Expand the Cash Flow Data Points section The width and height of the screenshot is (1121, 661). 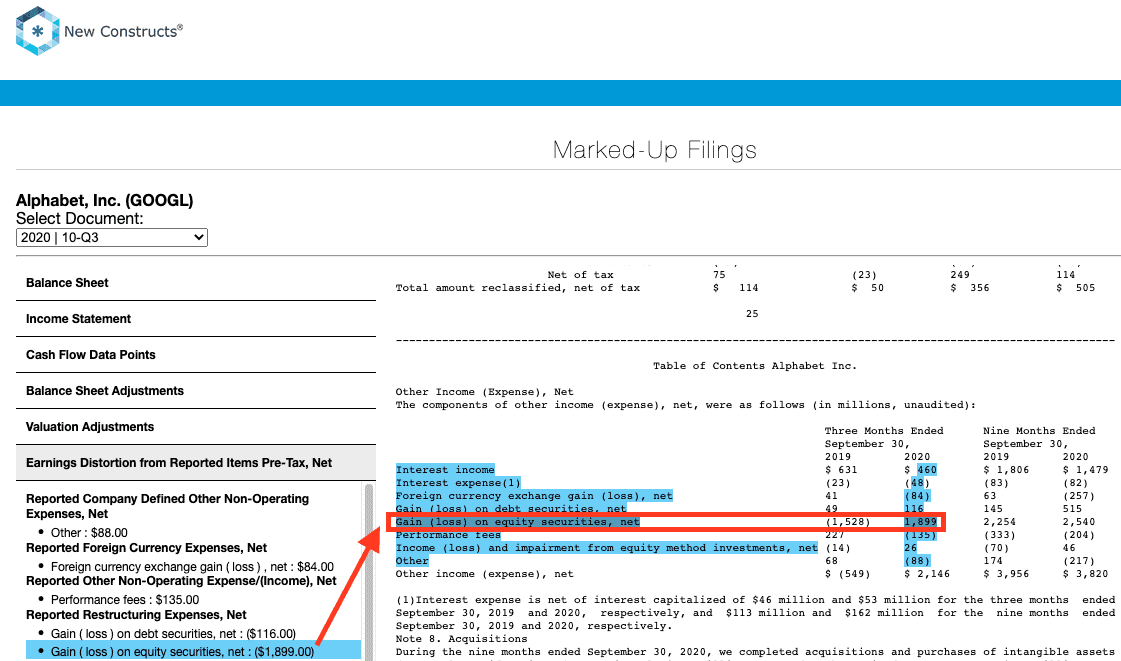click(196, 355)
